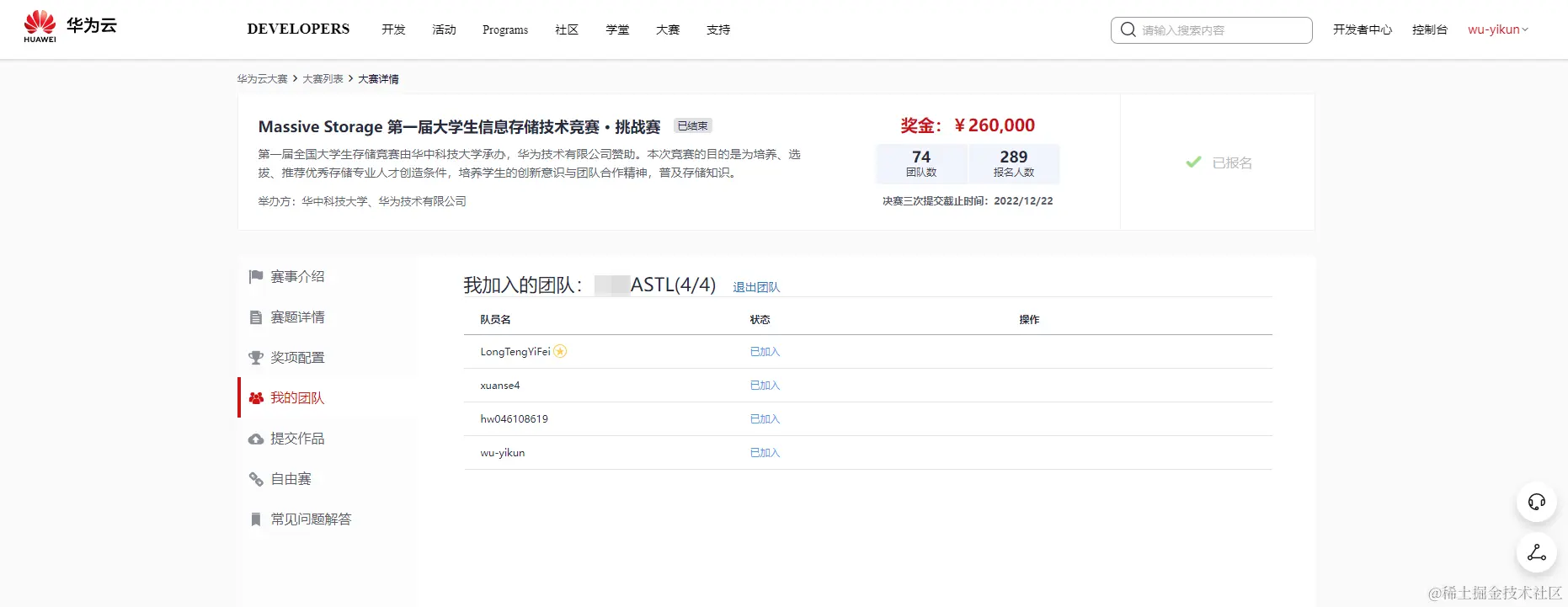Click the document icon beside 赛题详情
The image size is (1568, 607).
tap(256, 317)
